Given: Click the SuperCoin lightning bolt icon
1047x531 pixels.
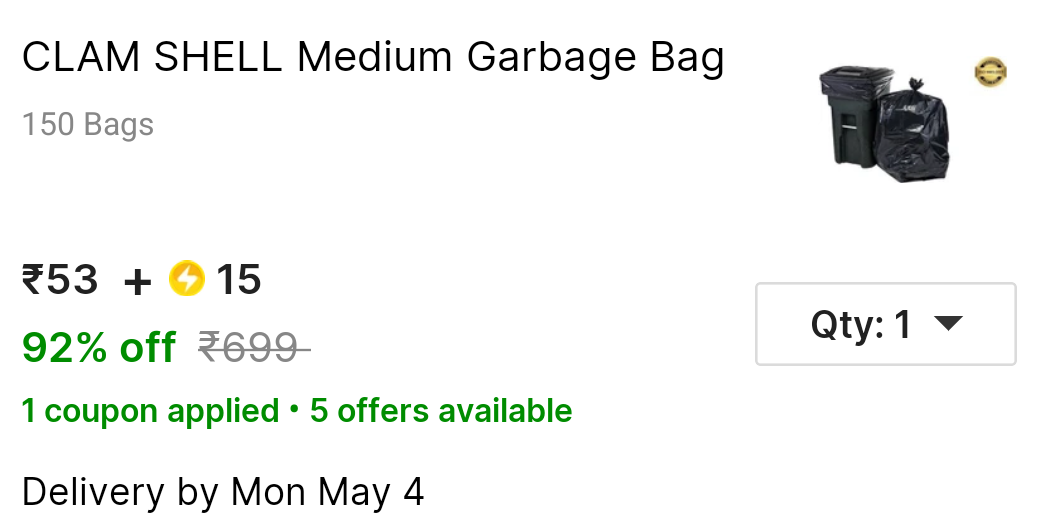Looking at the screenshot, I should [x=186, y=279].
